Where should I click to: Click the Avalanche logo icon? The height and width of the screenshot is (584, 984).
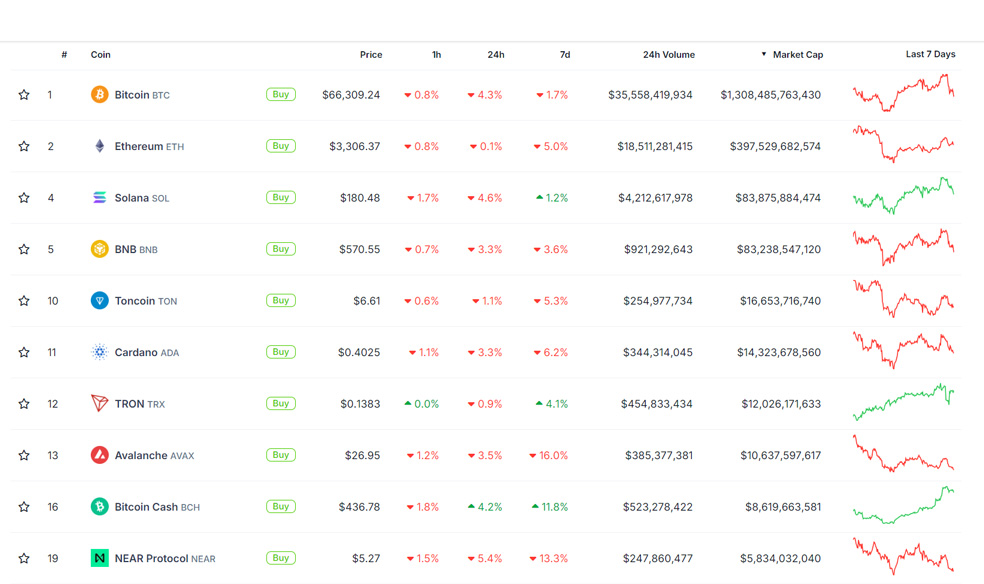tap(99, 455)
